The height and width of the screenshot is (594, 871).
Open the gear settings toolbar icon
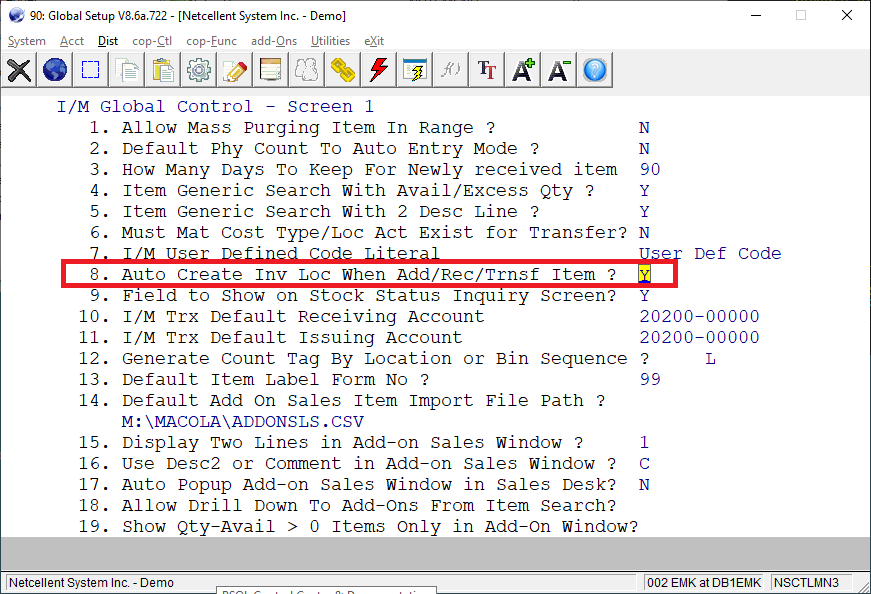tap(199, 70)
